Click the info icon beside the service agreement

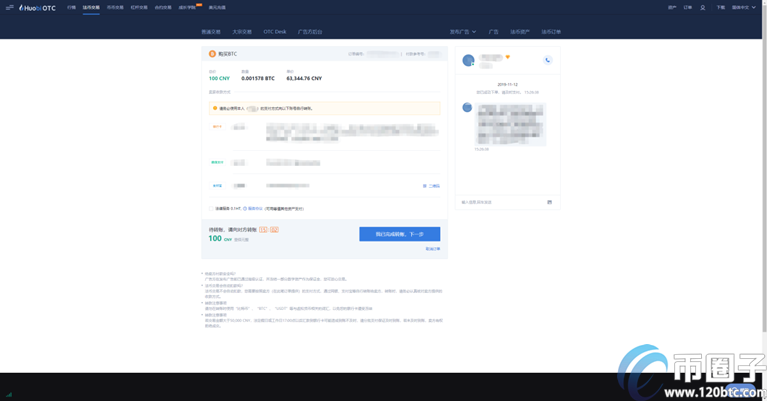245,209
